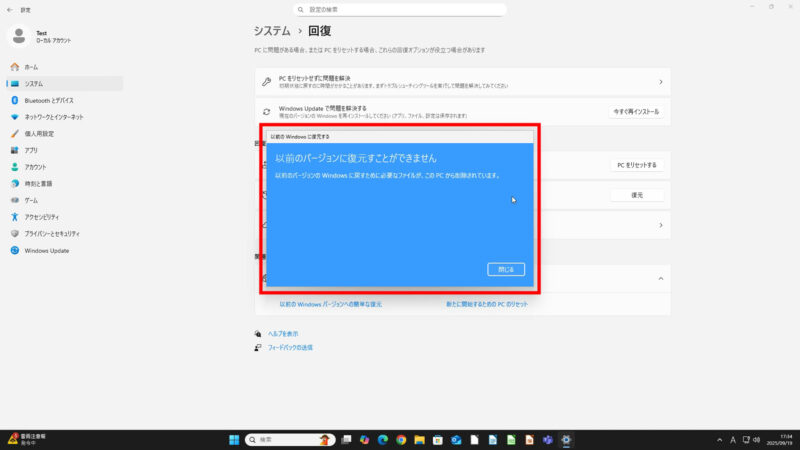The height and width of the screenshot is (450, 800).
Task: Click the 復元 button
Action: click(x=636, y=195)
